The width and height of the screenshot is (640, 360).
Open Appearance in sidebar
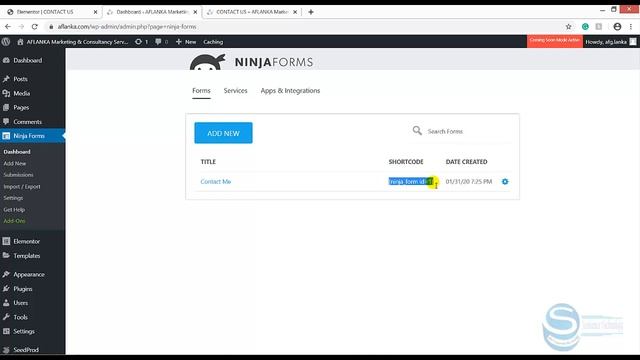coord(29,274)
